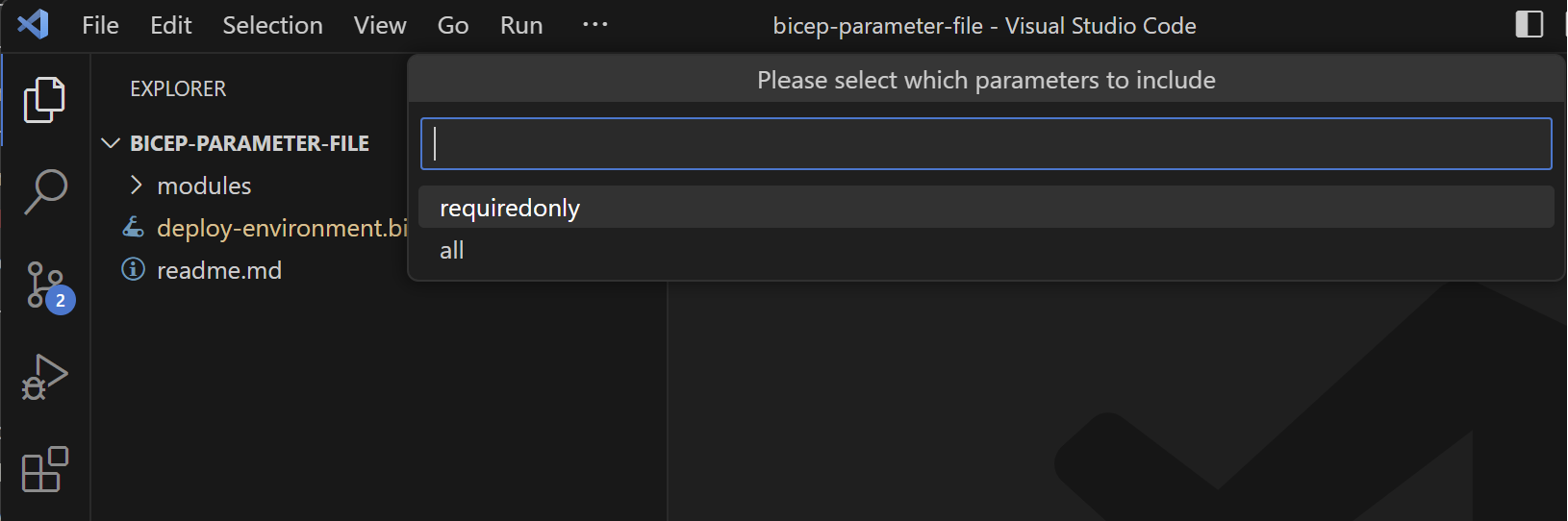Choose the all parameters option

click(x=986, y=250)
